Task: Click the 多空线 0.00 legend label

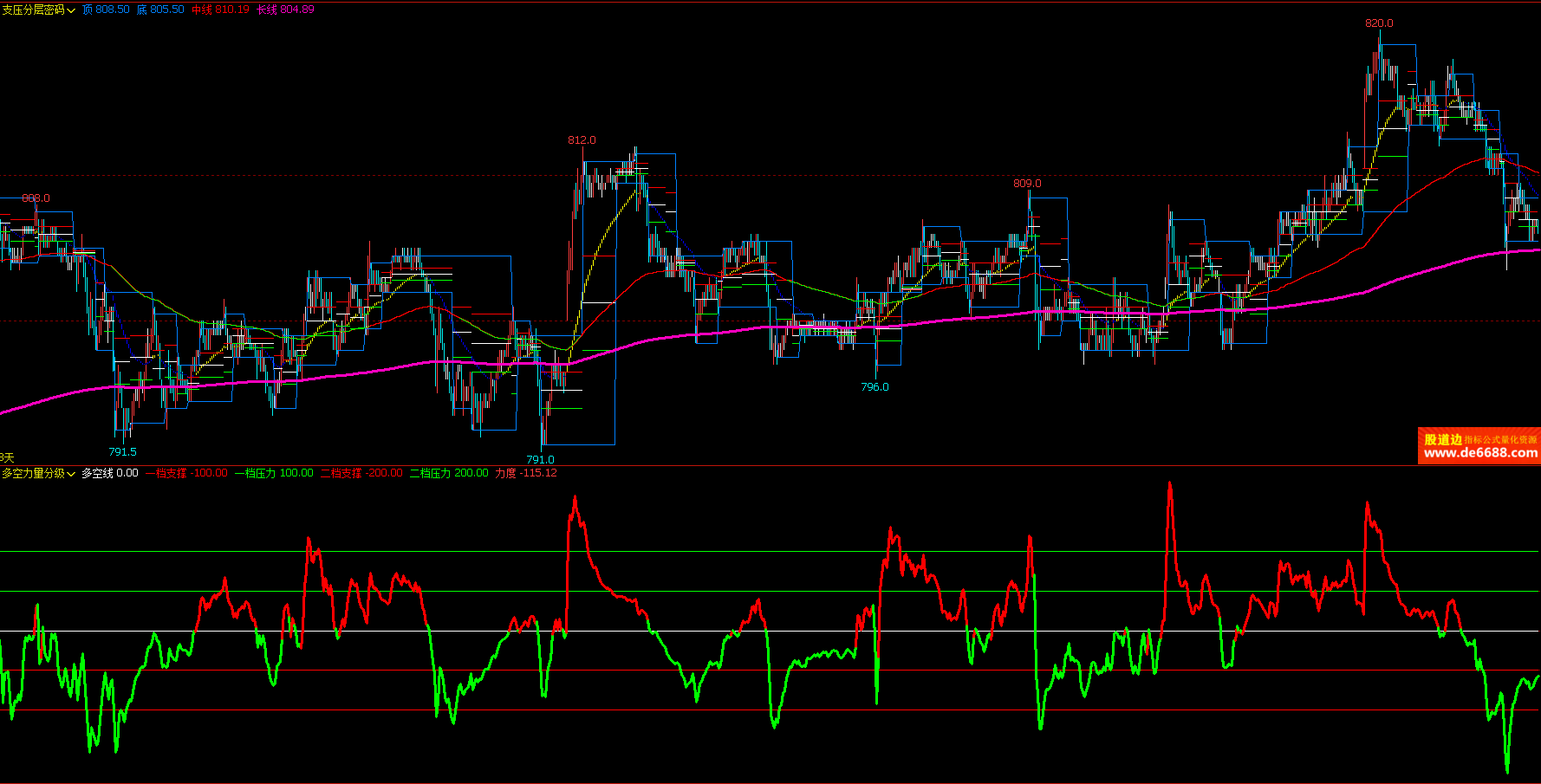Action: click(109, 473)
